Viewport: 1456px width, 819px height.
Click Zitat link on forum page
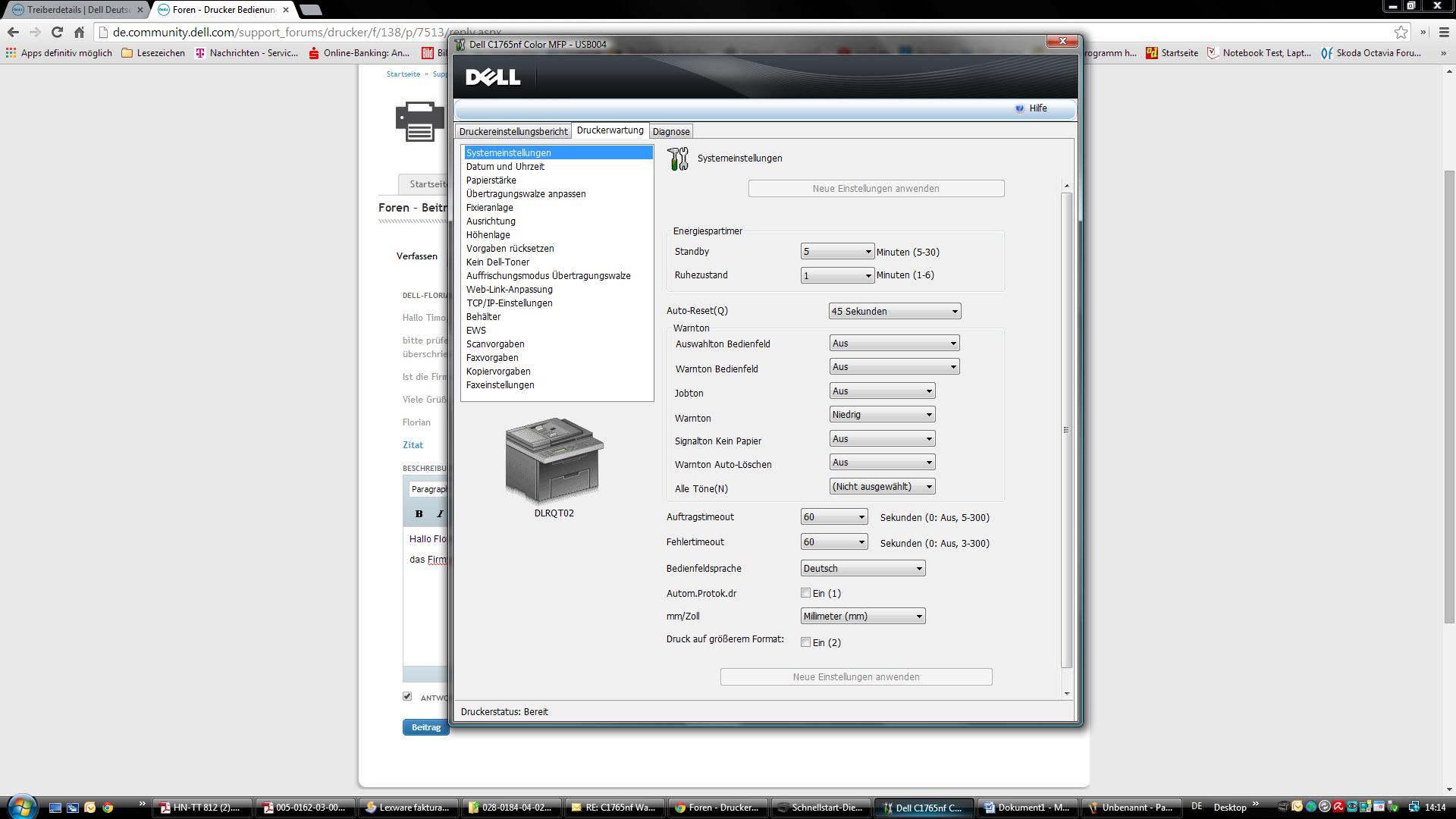coord(413,445)
